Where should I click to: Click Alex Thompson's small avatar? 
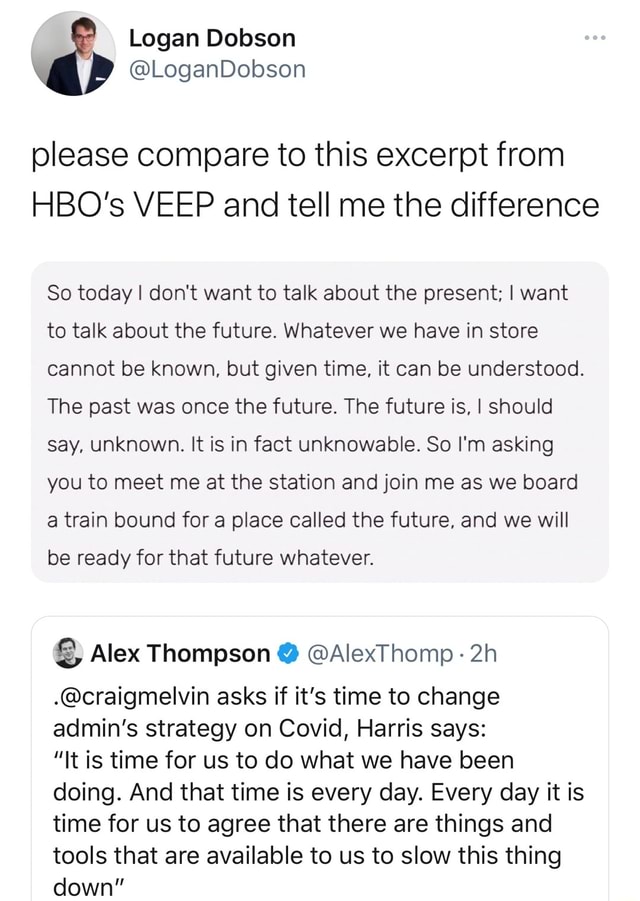(67, 653)
